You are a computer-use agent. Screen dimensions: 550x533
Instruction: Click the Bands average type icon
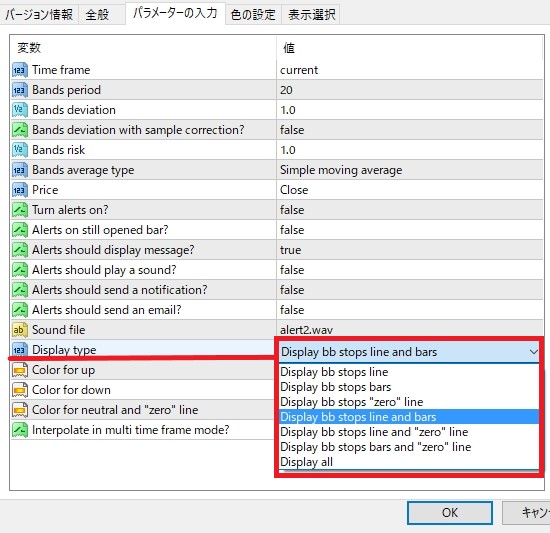tap(20, 170)
